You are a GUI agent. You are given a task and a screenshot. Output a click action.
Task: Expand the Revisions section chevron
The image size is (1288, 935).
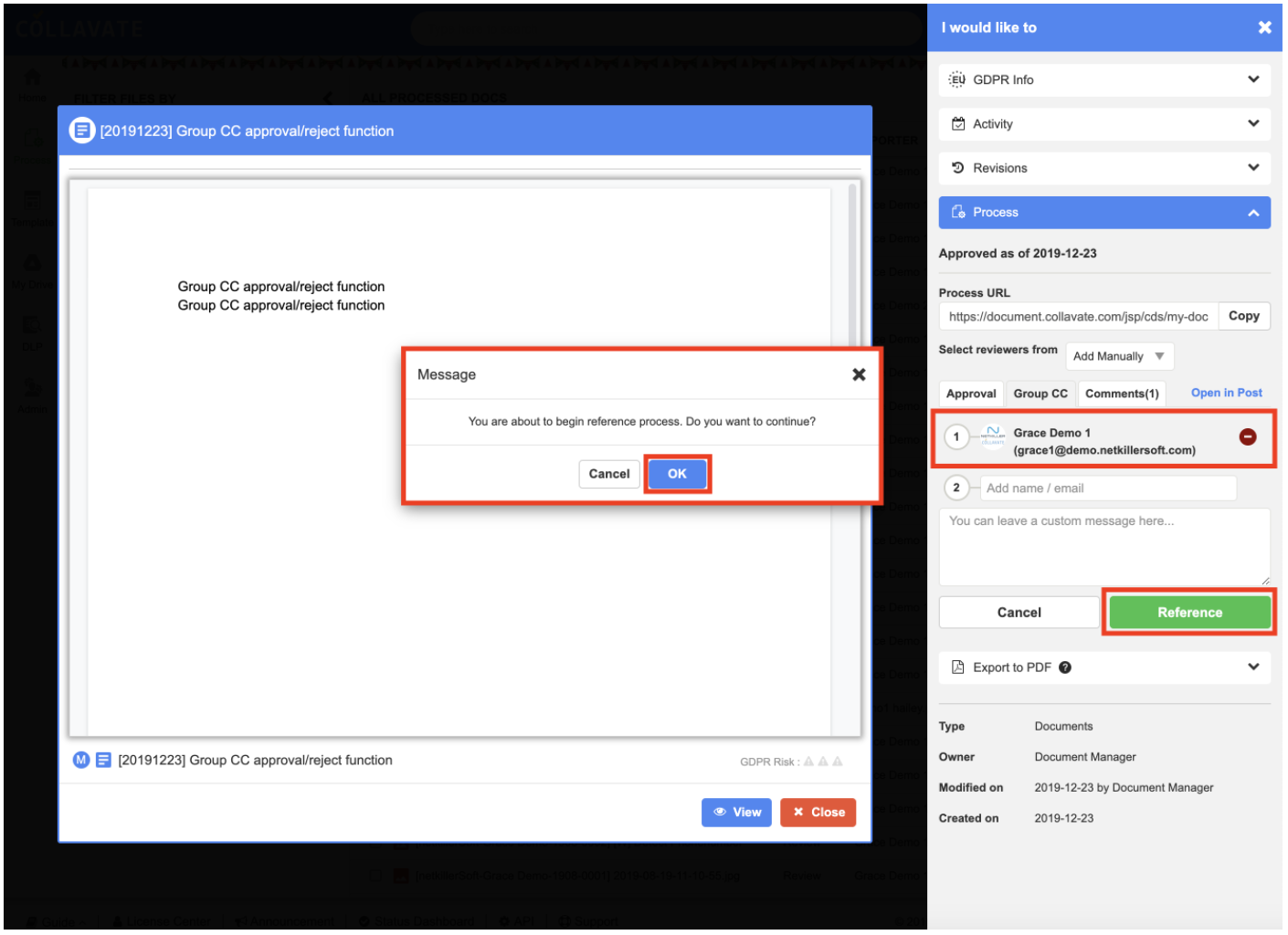(x=1253, y=167)
